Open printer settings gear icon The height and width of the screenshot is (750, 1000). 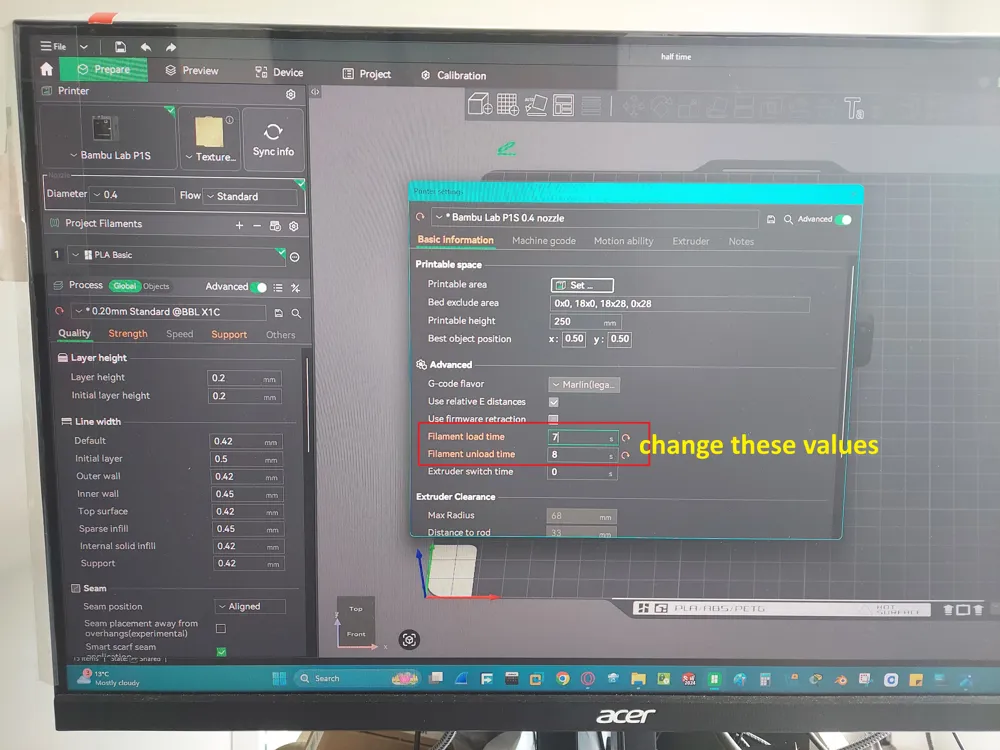point(291,94)
